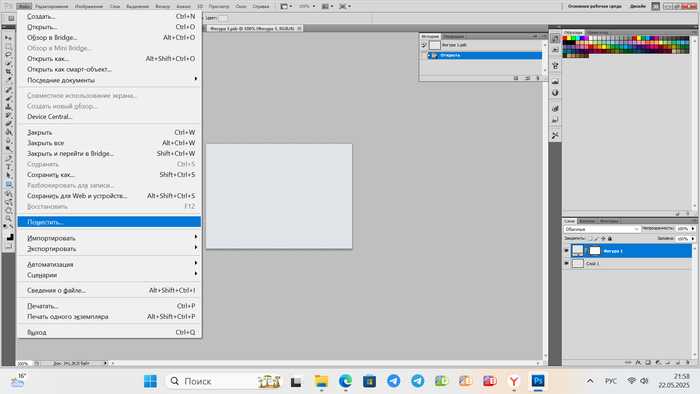
Task: Toggle the history snapshot source checkbox
Action: [x=424, y=45]
